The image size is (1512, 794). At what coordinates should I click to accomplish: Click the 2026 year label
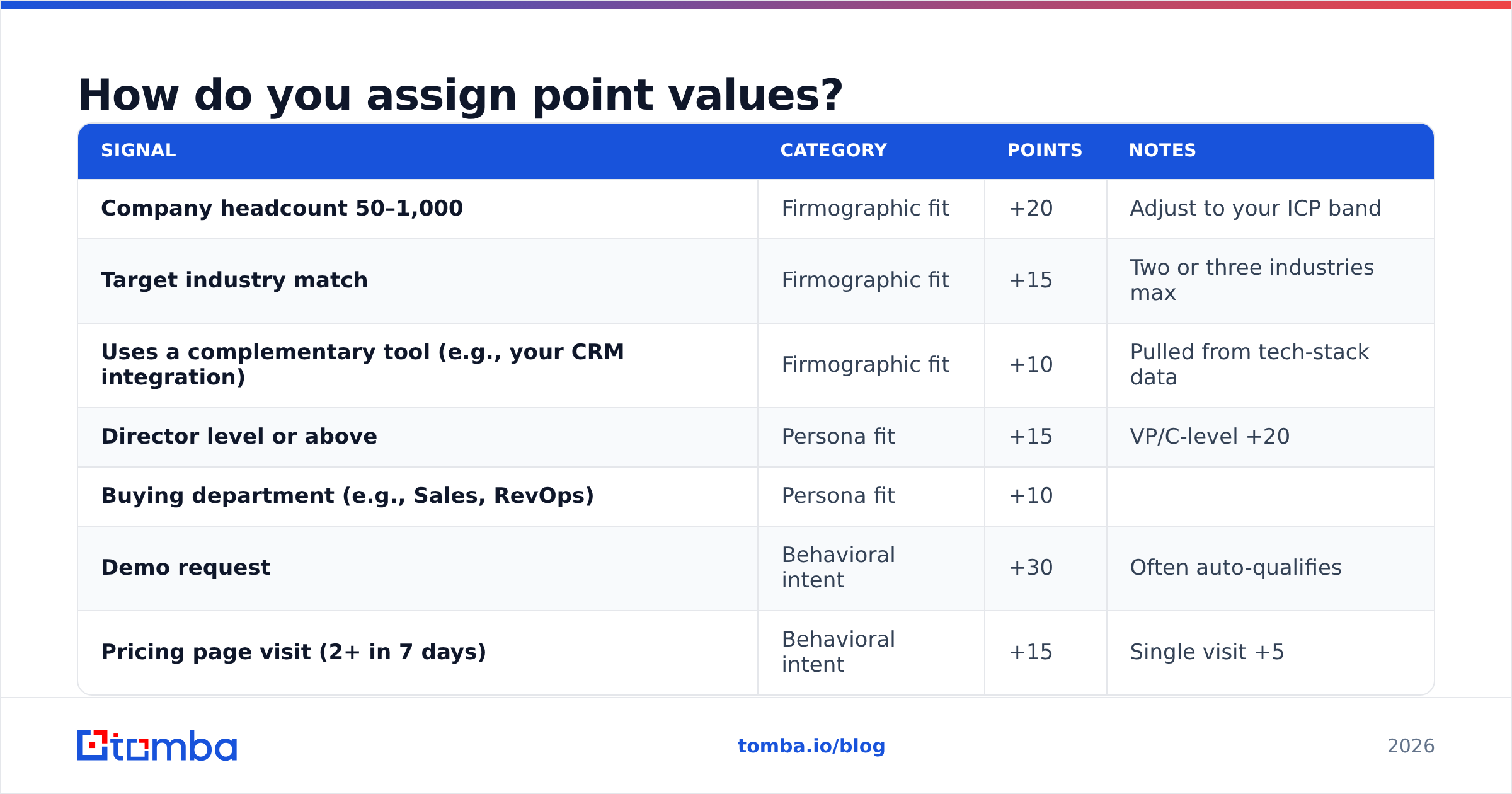click(x=1411, y=746)
